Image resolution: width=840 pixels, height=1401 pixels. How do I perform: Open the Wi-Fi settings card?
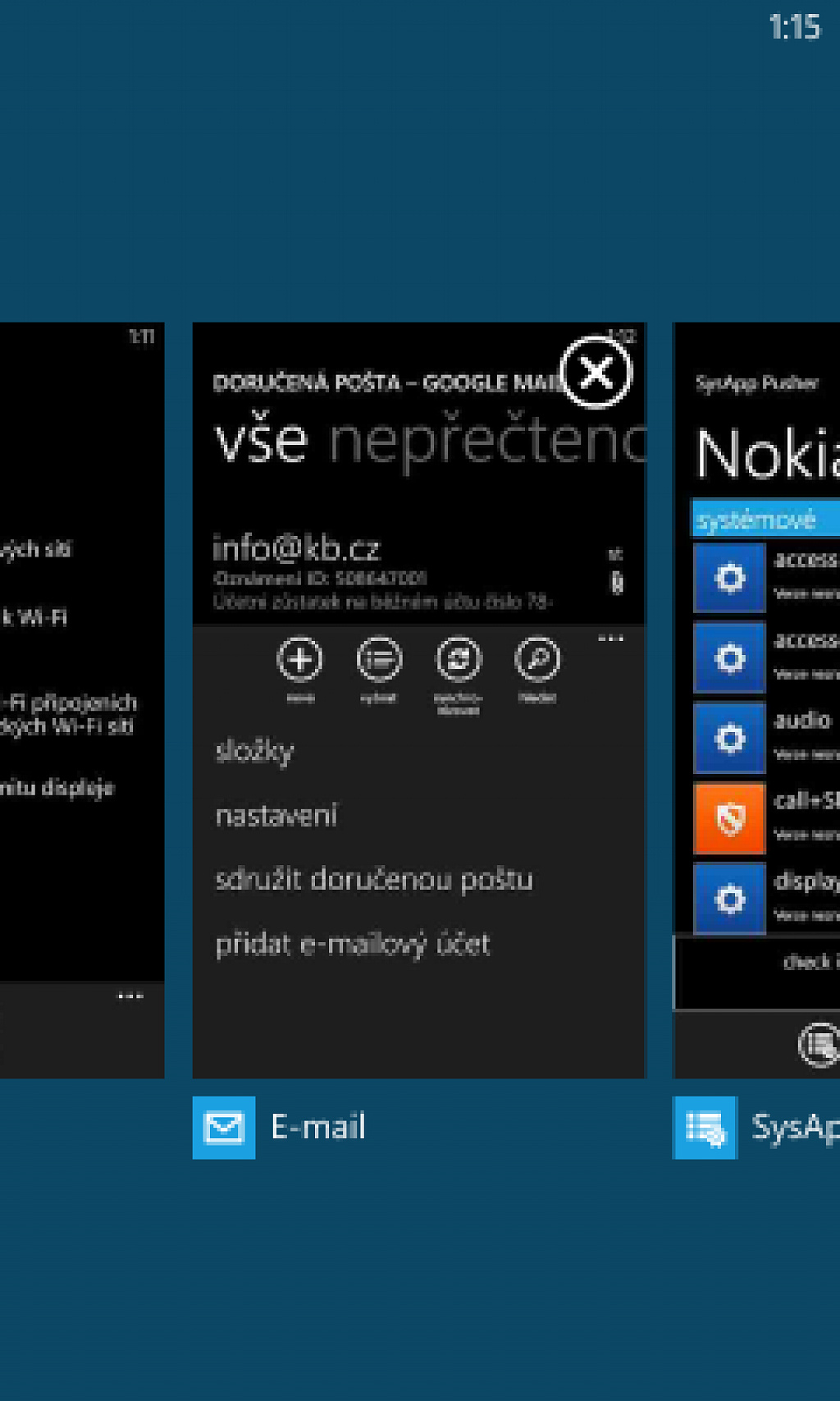click(82, 700)
